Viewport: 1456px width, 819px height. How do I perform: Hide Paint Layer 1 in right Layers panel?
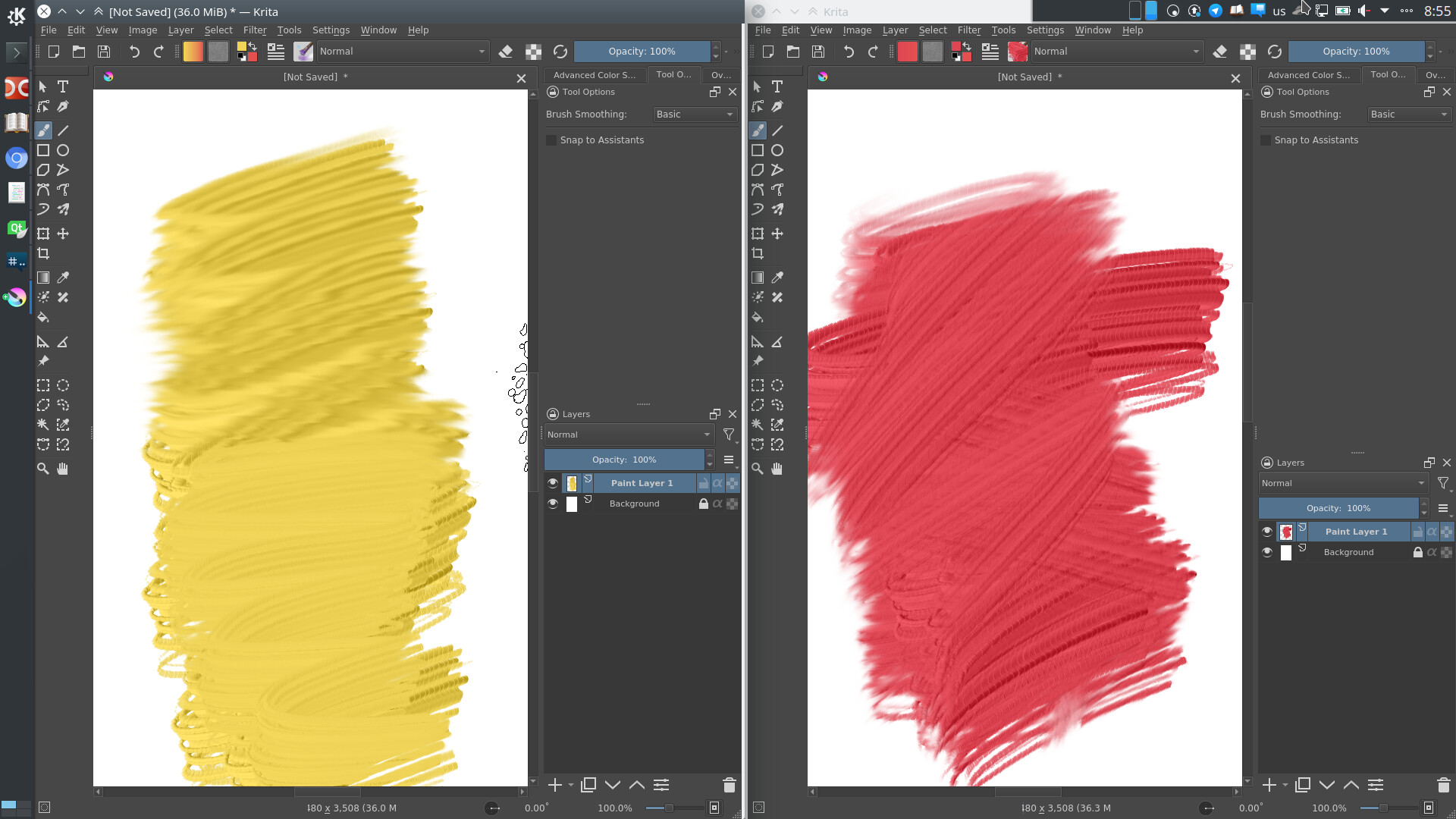(x=1267, y=532)
